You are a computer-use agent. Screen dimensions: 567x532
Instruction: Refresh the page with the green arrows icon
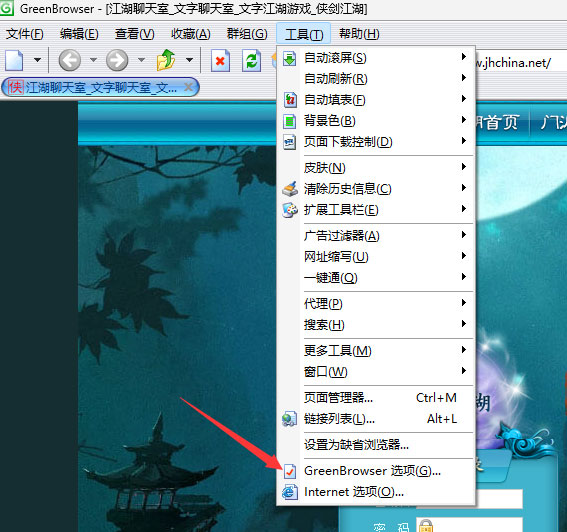pos(251,61)
